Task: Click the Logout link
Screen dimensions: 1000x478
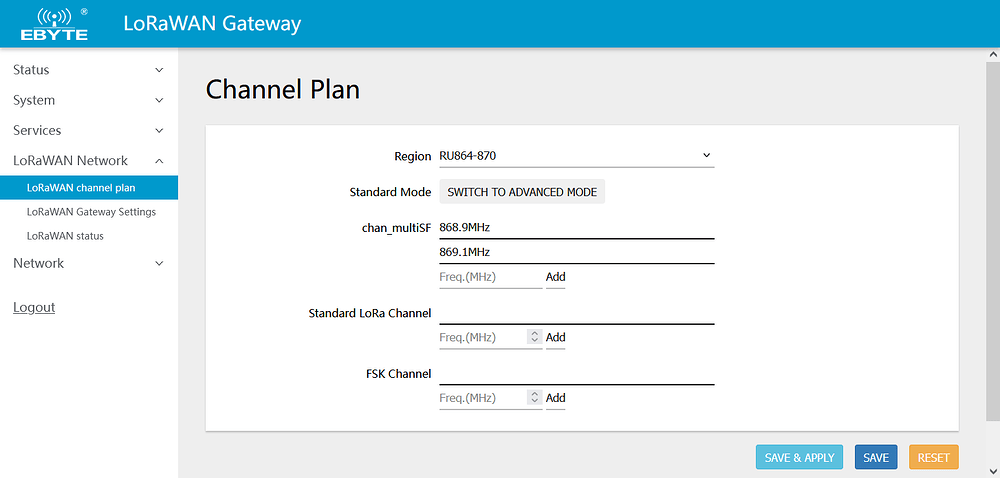Action: pos(34,308)
